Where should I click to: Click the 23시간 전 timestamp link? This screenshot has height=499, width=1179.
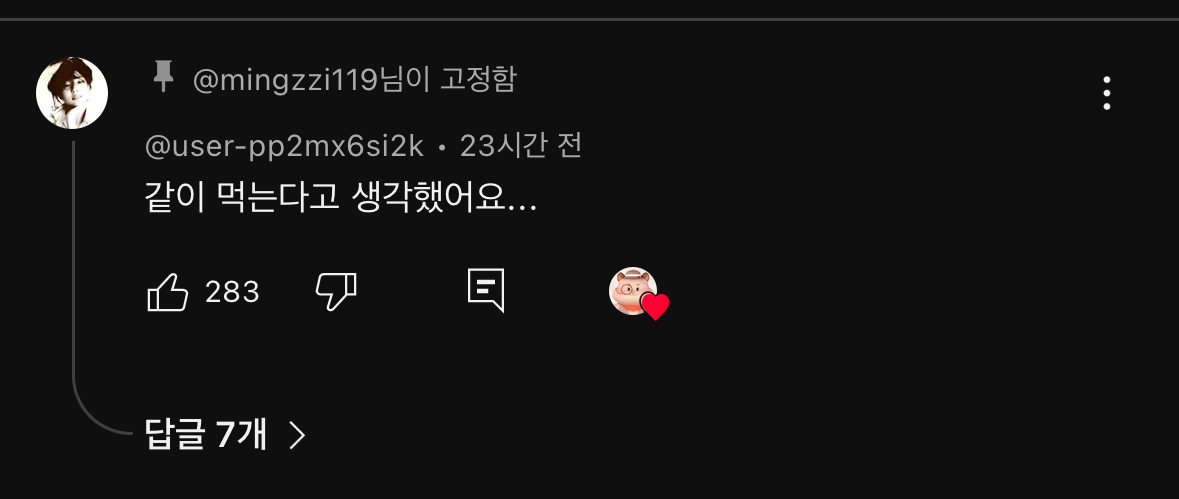coord(521,146)
